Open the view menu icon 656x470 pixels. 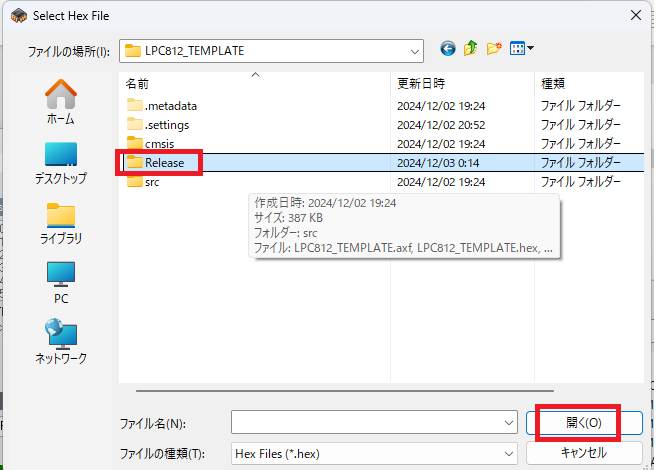click(x=521, y=49)
